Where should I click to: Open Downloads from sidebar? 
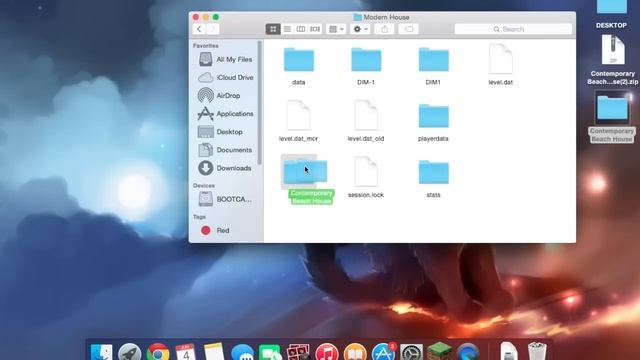225,168
